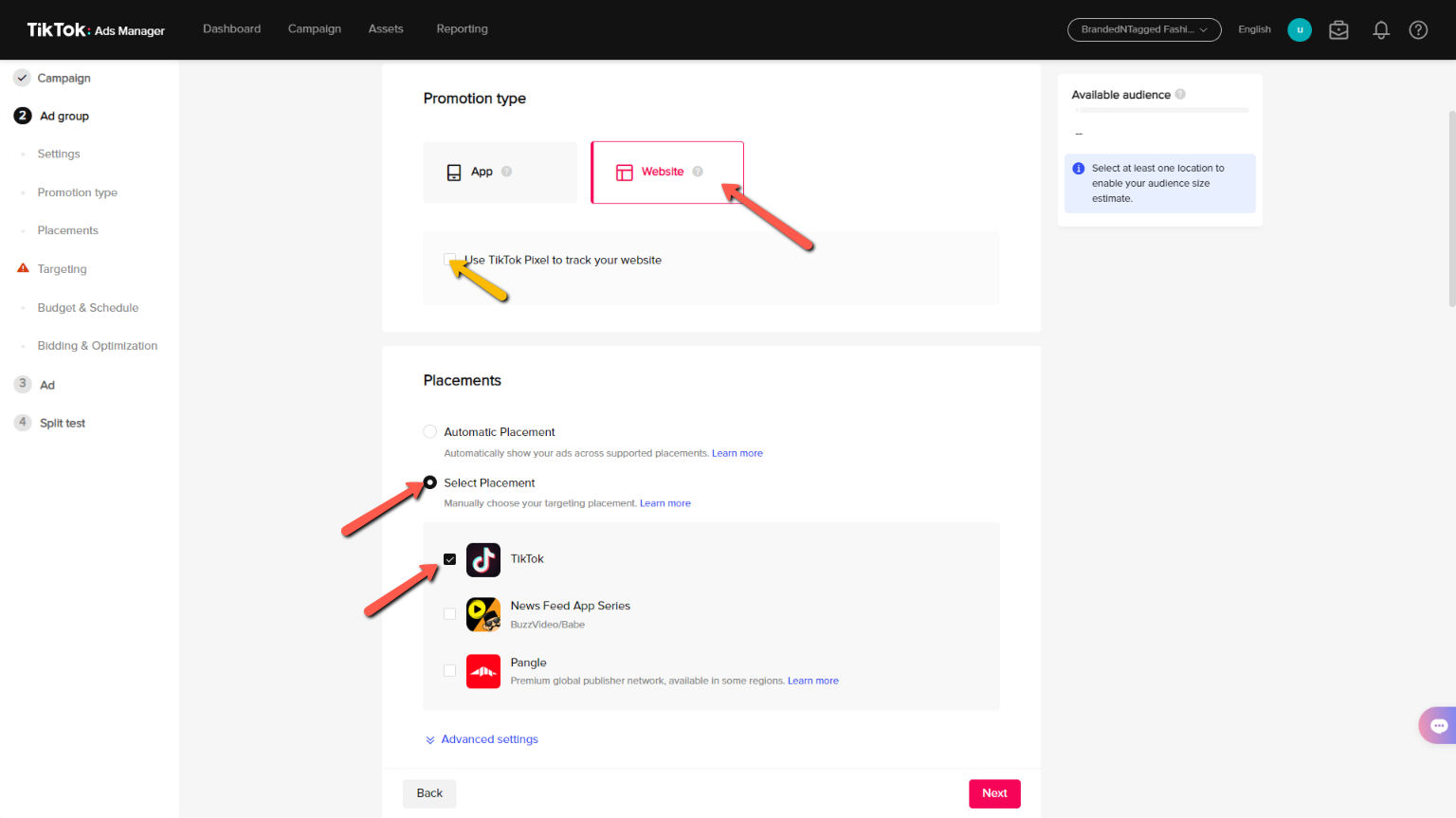The height and width of the screenshot is (818, 1456).
Task: Jump to Placements in sidebar
Action: [x=67, y=230]
